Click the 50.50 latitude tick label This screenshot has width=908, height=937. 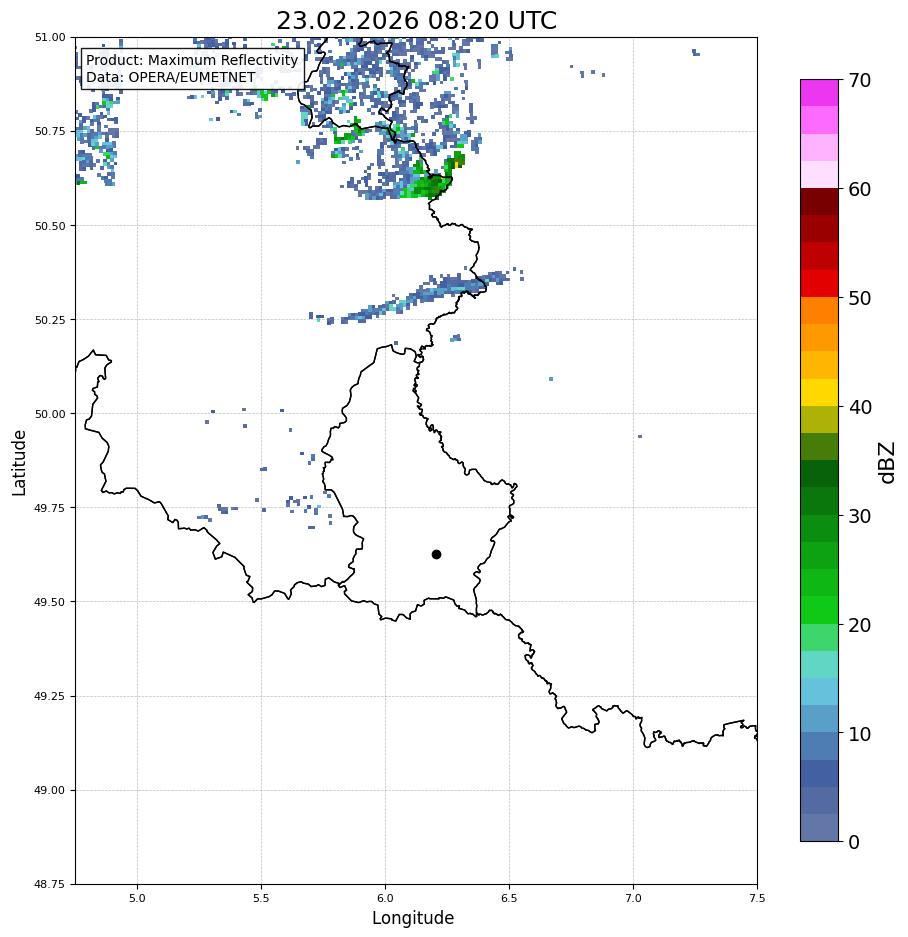pos(50,226)
